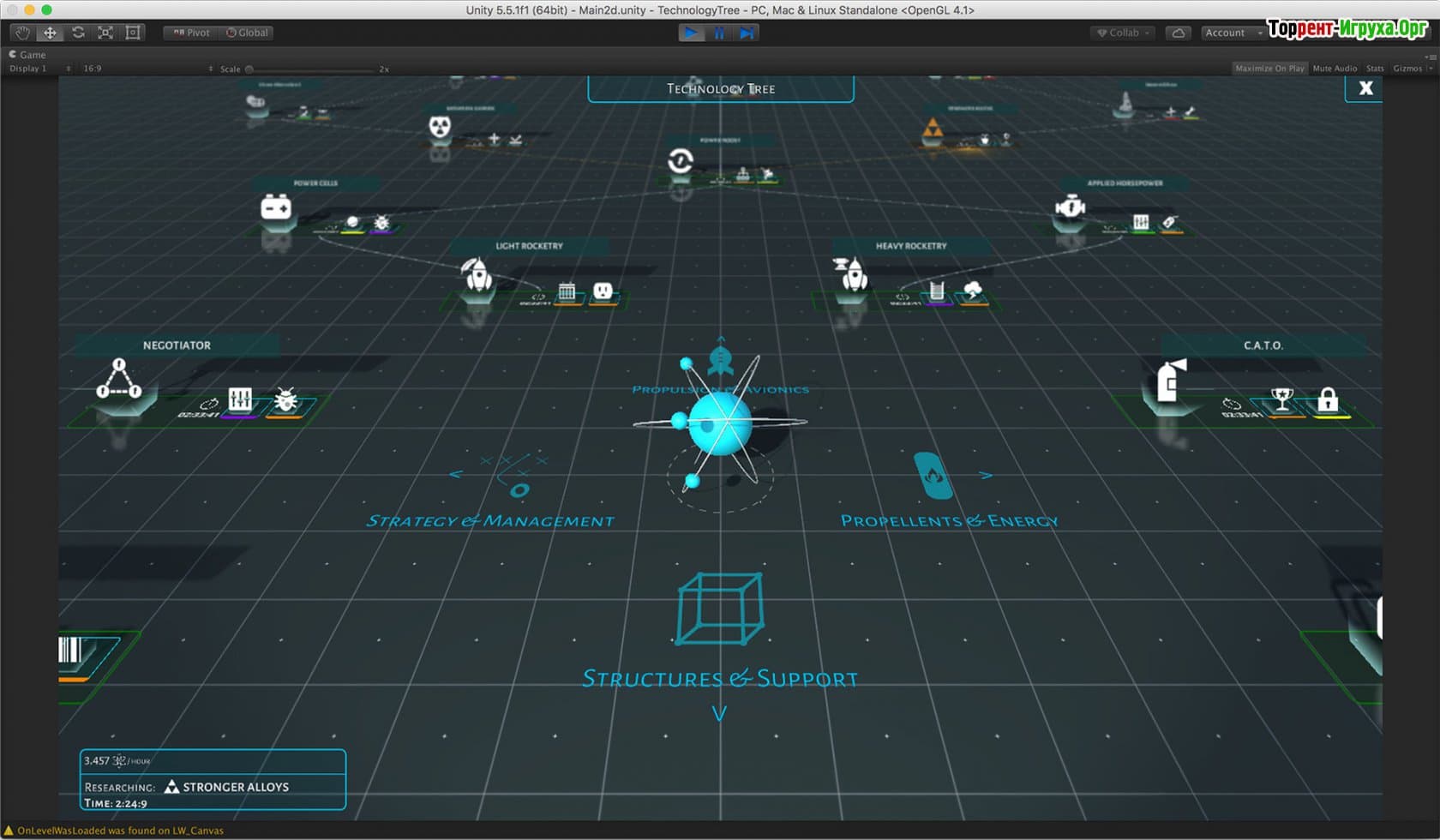Screen dimensions: 1440x840
Task: Toggle Global handle rotation mode
Action: coord(248,33)
